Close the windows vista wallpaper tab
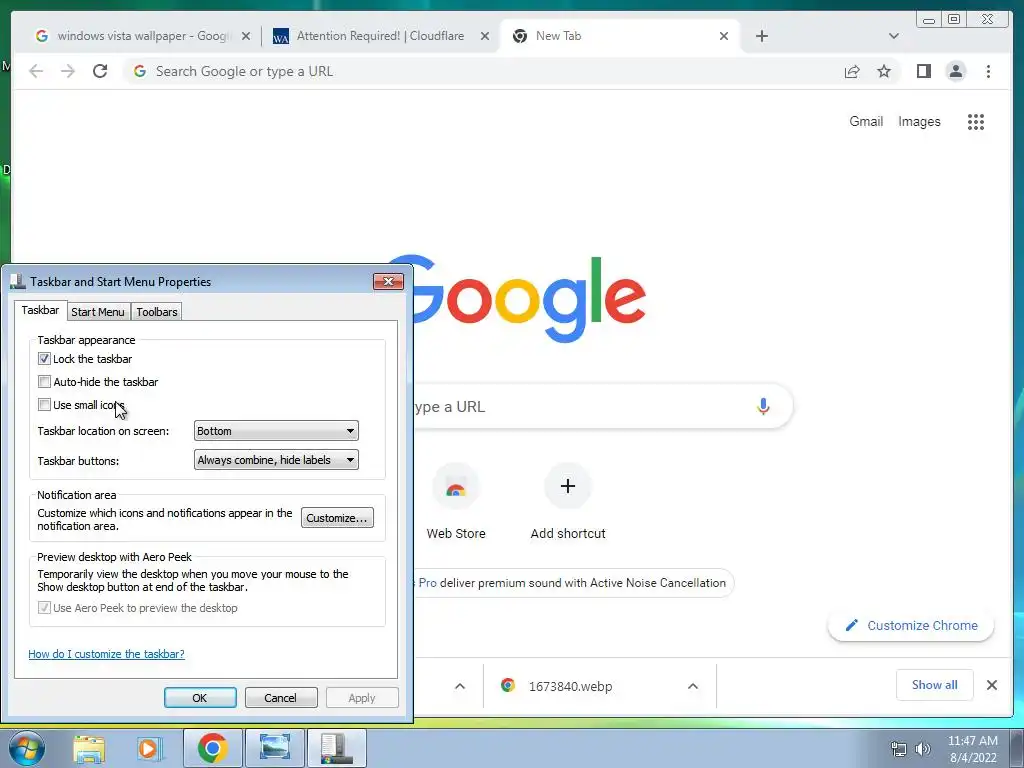Viewport: 1024px width, 768px height. [x=246, y=36]
